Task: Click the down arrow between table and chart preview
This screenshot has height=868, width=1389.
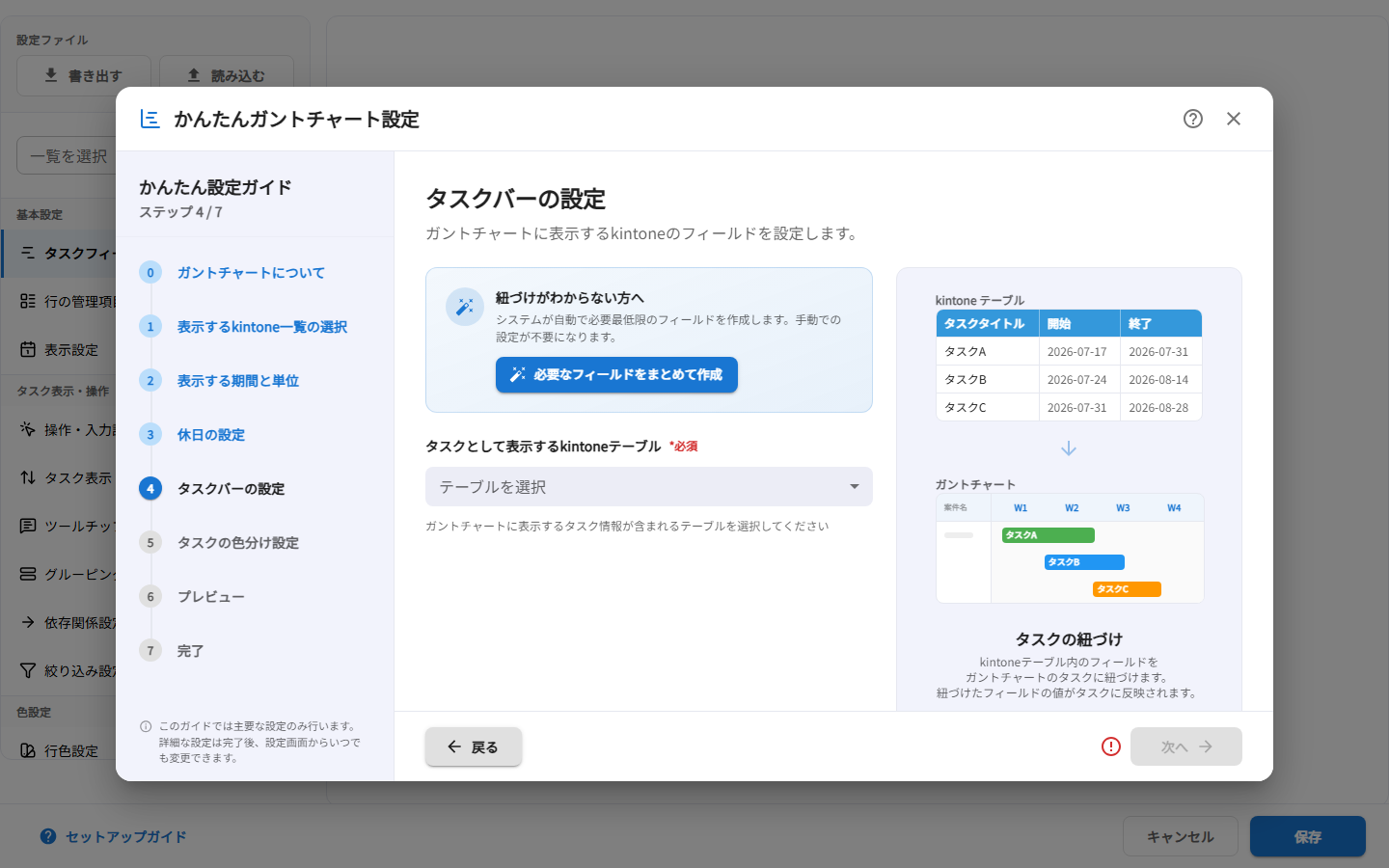Action: (1069, 448)
